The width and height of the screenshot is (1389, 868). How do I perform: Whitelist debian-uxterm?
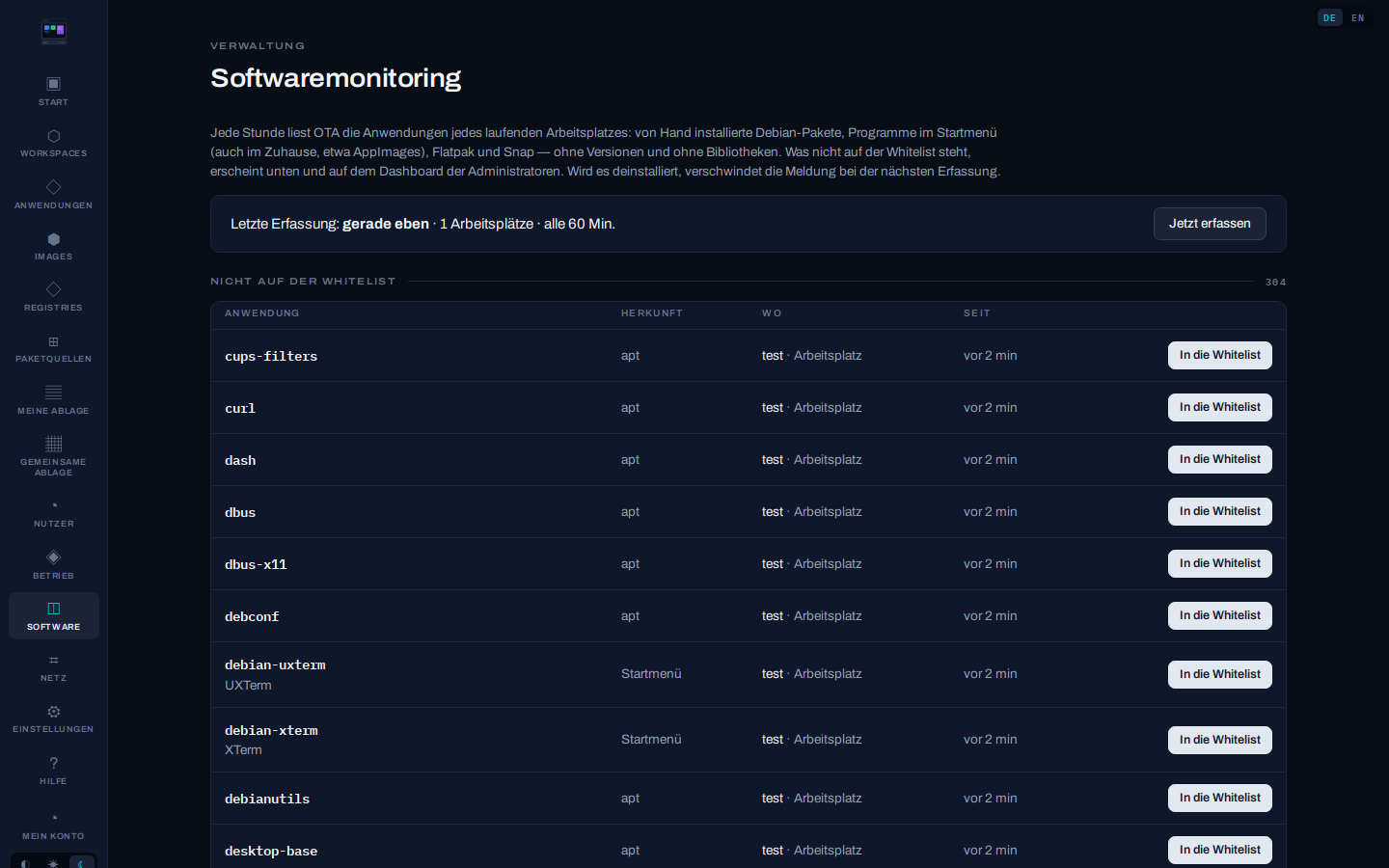[x=1220, y=674]
